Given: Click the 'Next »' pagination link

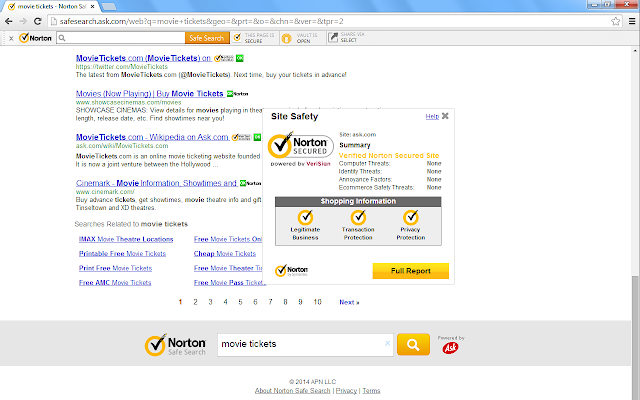Looking at the screenshot, I should click(x=349, y=302).
